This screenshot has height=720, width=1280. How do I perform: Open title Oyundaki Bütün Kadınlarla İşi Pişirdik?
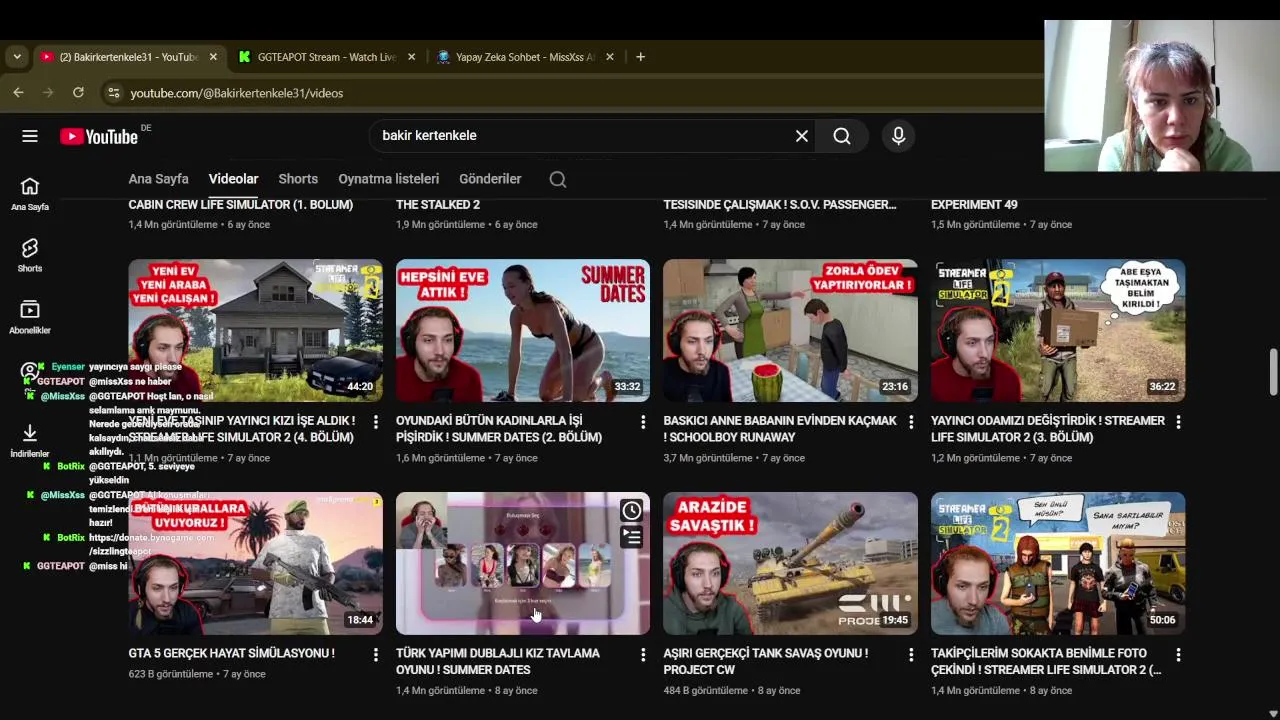499,429
